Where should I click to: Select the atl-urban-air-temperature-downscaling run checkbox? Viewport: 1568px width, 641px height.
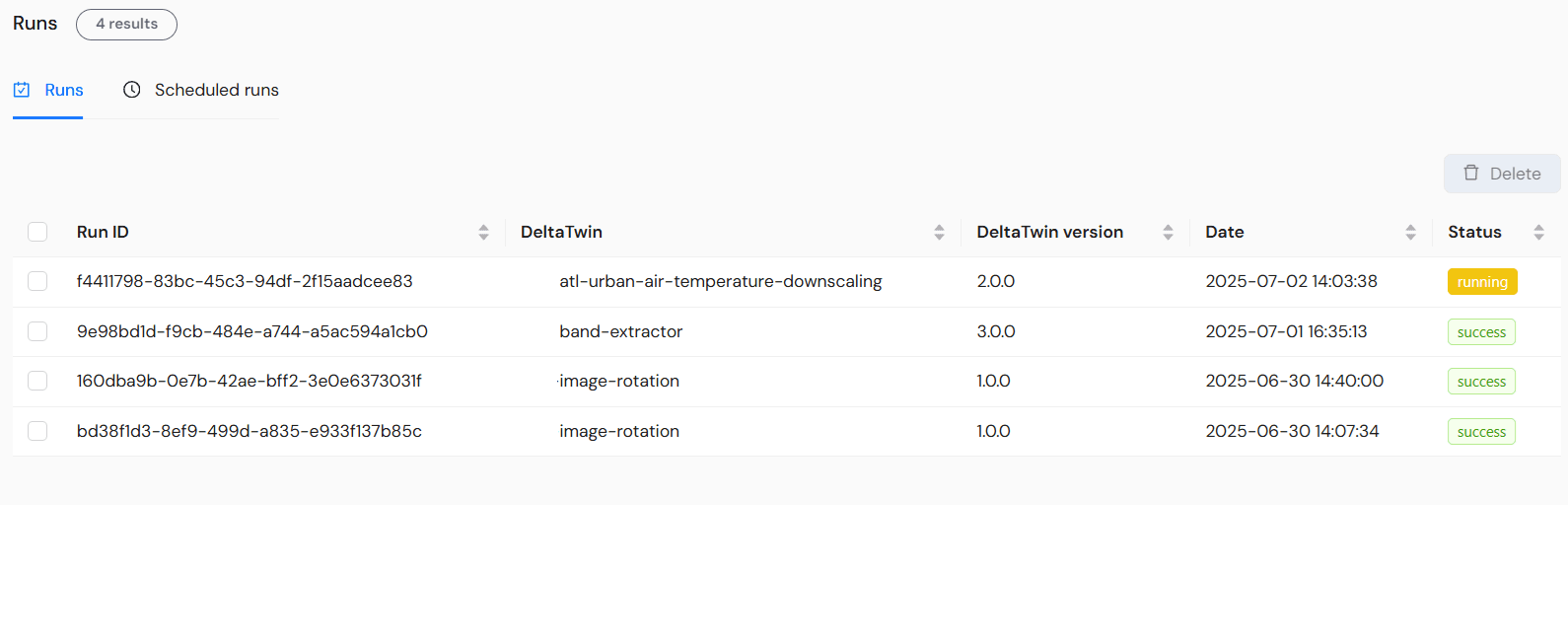click(37, 281)
